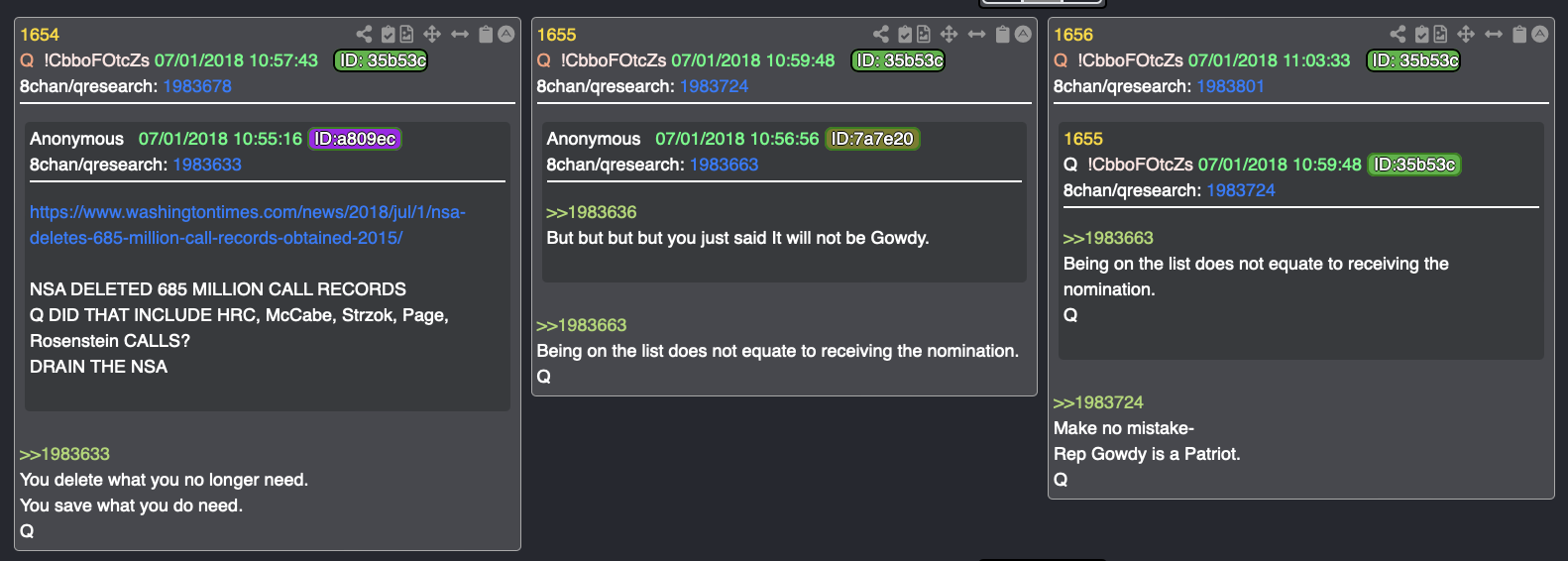Jump to reply reference >>1983633 on post 1654
The height and width of the screenshot is (561, 1568).
[64, 454]
